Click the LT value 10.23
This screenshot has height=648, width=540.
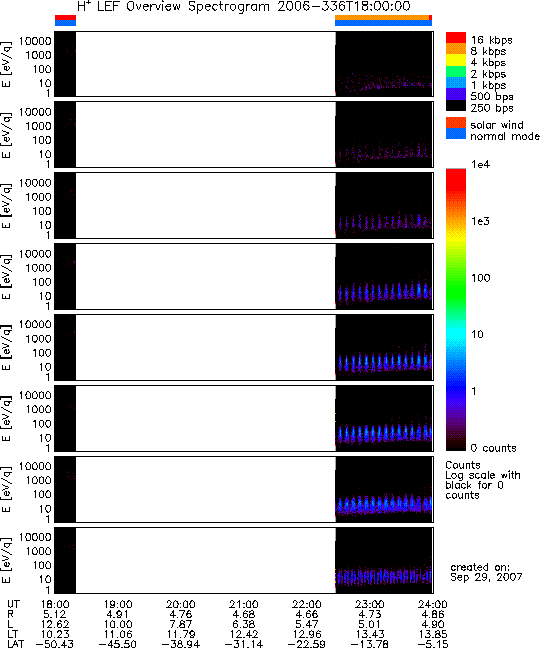55,634
